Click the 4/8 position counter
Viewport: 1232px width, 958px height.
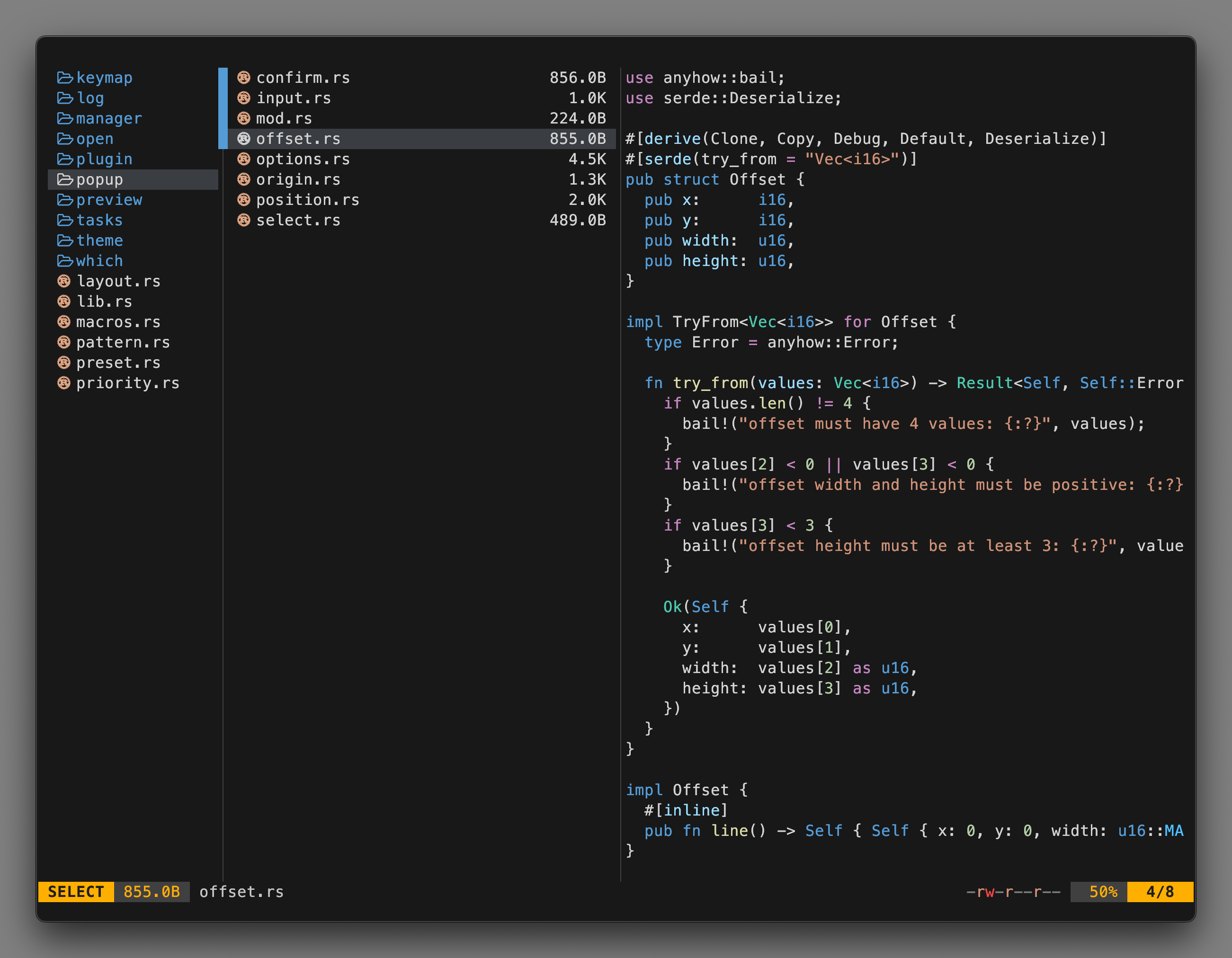(1160, 891)
